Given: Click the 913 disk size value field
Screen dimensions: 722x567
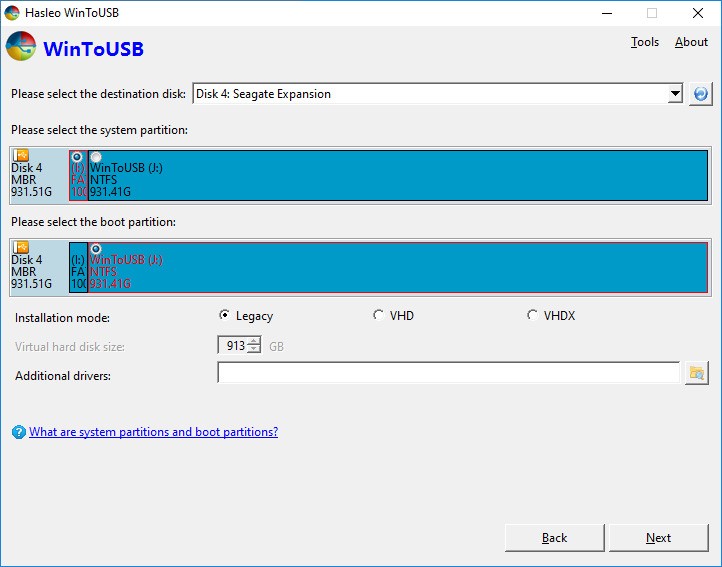Looking at the screenshot, I should [233, 345].
